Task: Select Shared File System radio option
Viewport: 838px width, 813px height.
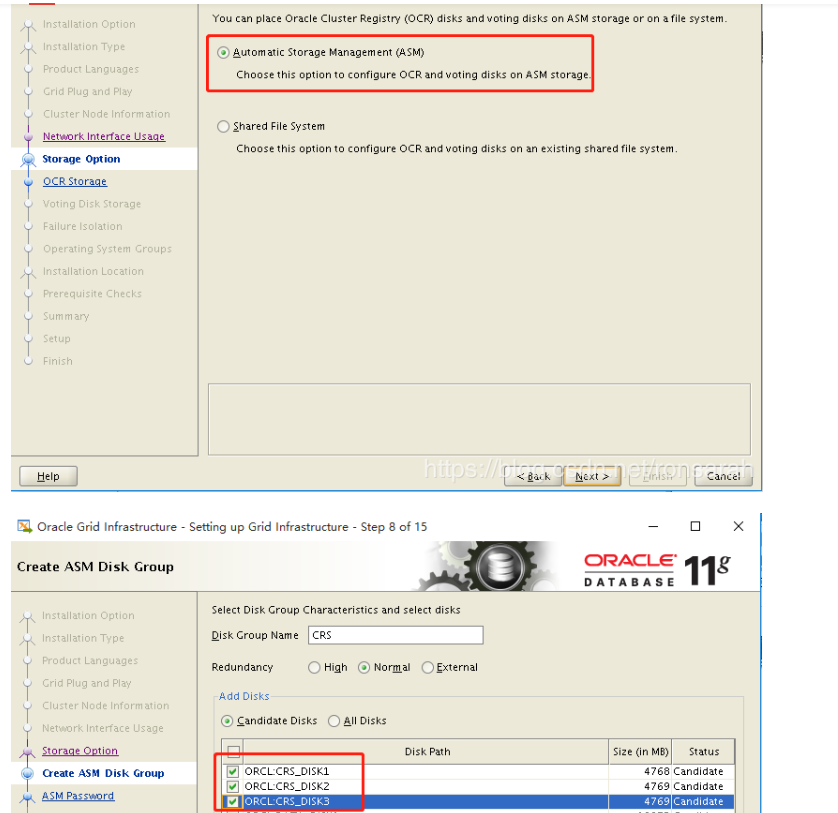Action: pyautogui.click(x=223, y=126)
